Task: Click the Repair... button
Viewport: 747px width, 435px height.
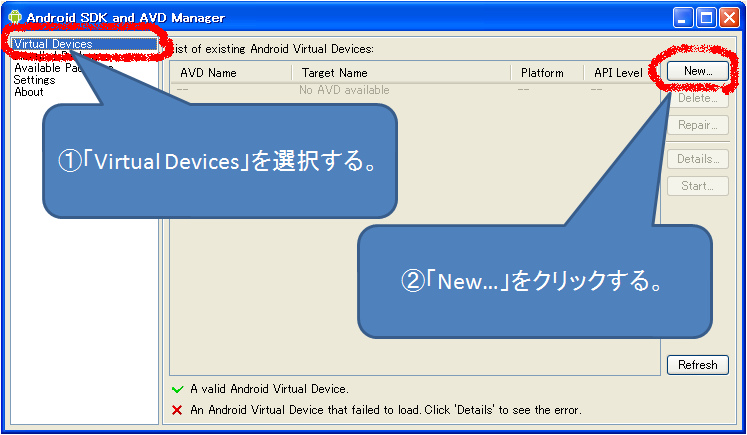Action: click(x=697, y=125)
